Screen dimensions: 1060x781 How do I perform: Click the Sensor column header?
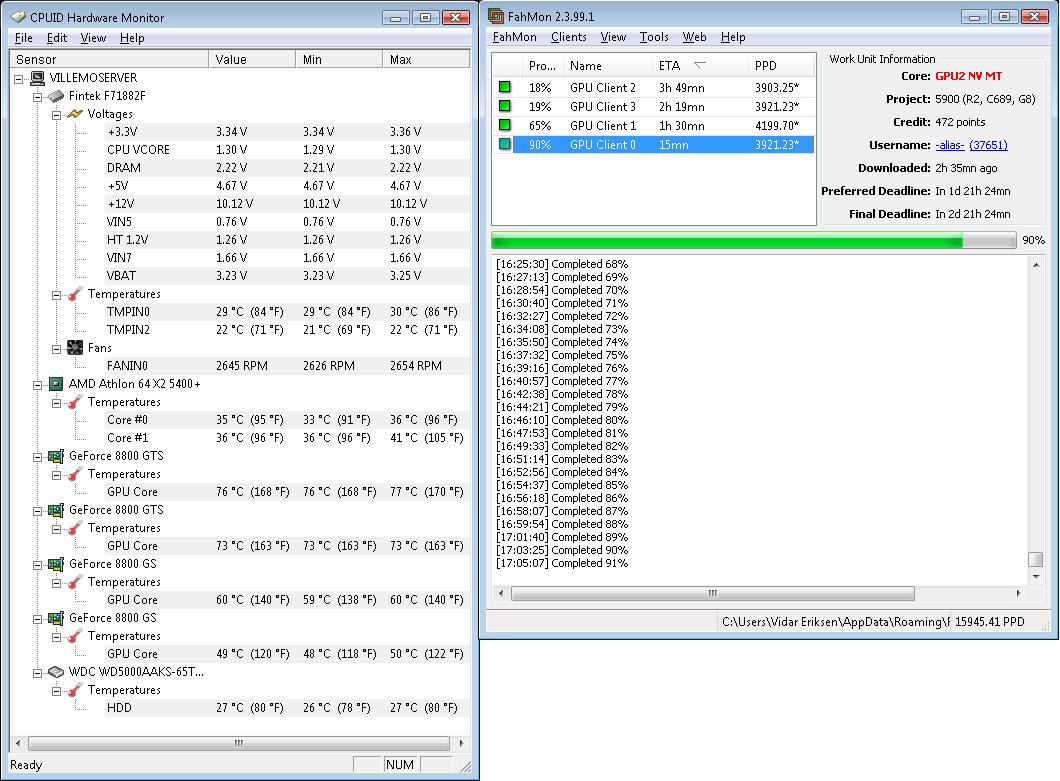point(109,60)
